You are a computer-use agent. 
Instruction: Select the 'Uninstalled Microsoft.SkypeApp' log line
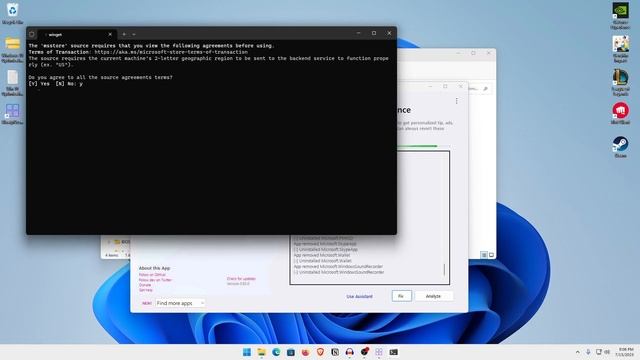(326, 249)
